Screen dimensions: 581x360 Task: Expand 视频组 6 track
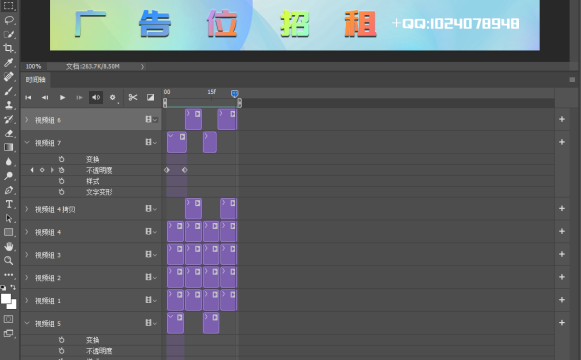[27, 120]
